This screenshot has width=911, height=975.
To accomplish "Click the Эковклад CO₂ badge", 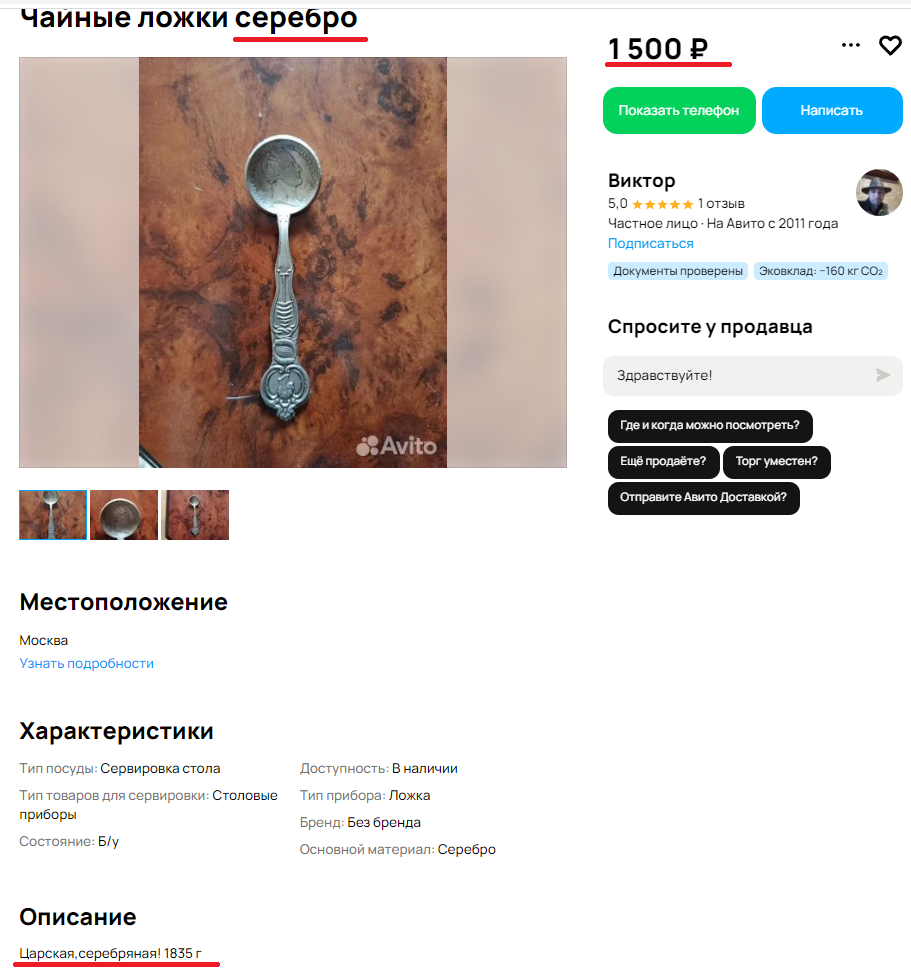I will 821,271.
